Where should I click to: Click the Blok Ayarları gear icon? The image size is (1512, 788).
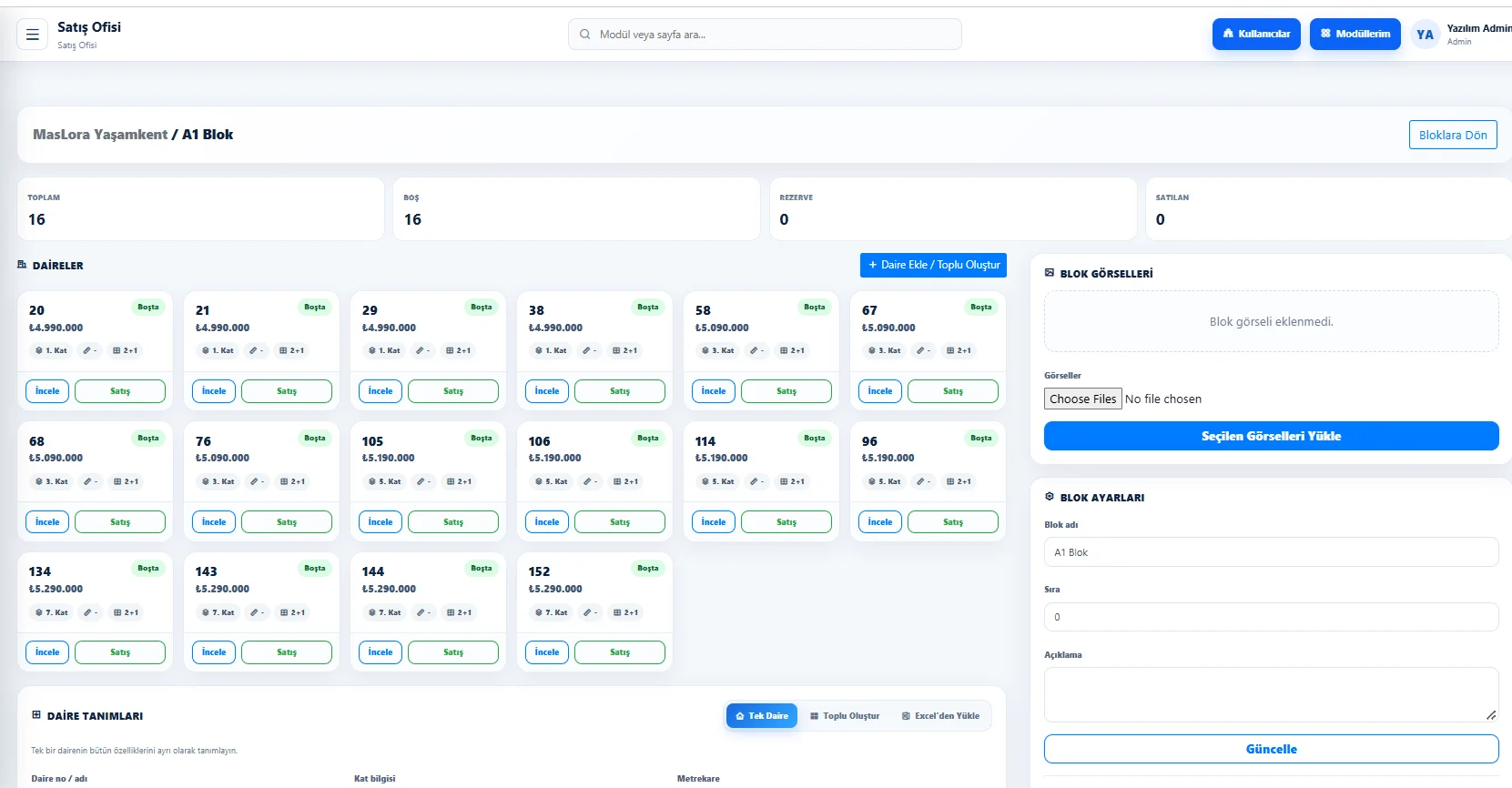click(1050, 497)
